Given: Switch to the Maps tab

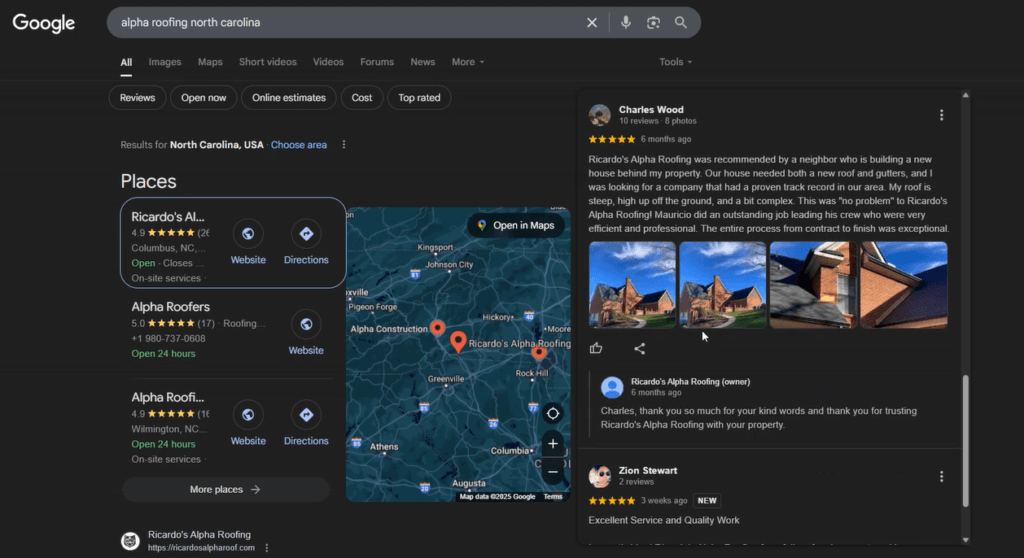Looking at the screenshot, I should click(x=210, y=62).
